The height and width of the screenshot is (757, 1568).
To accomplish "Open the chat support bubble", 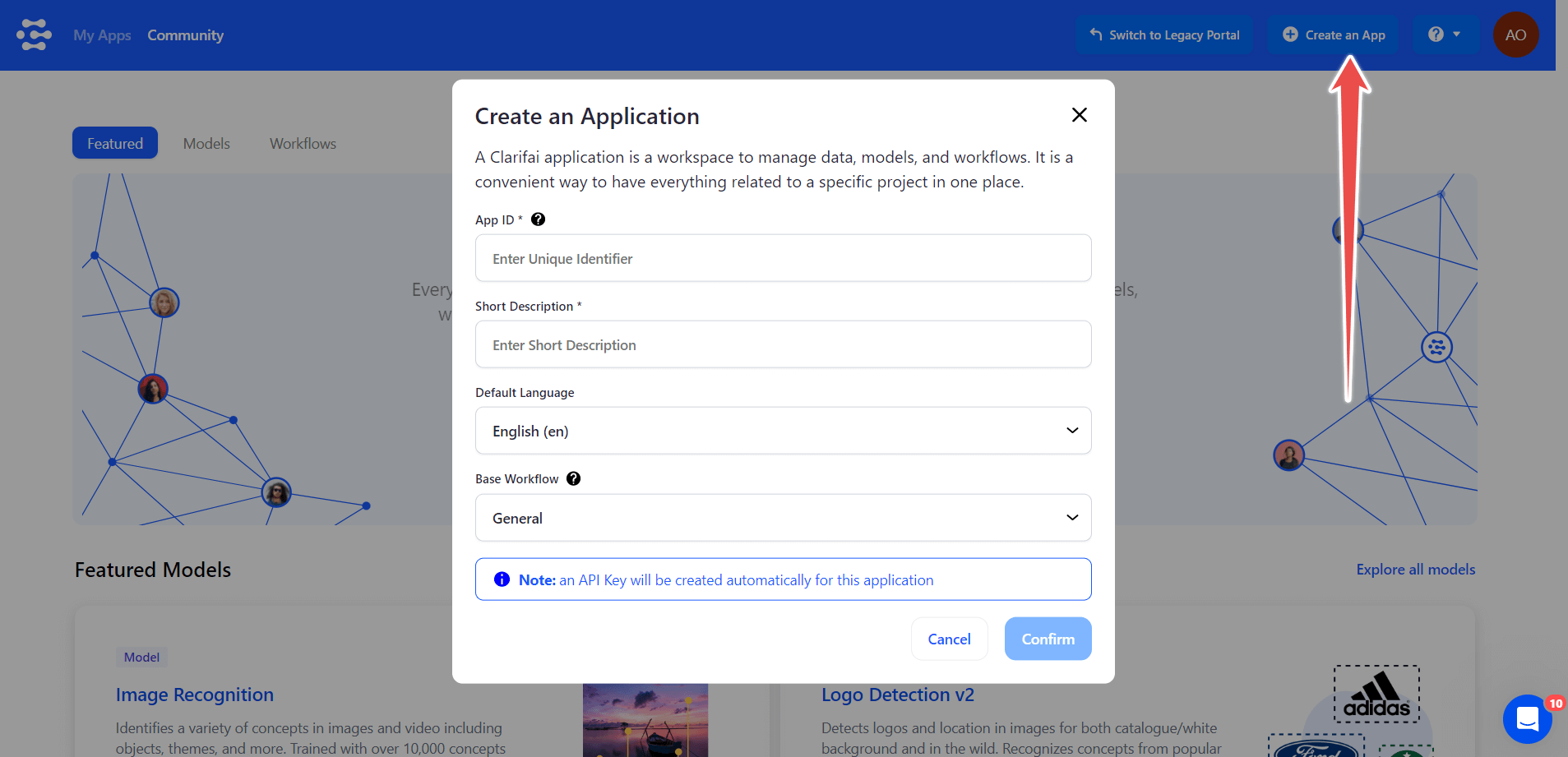I will [x=1528, y=719].
